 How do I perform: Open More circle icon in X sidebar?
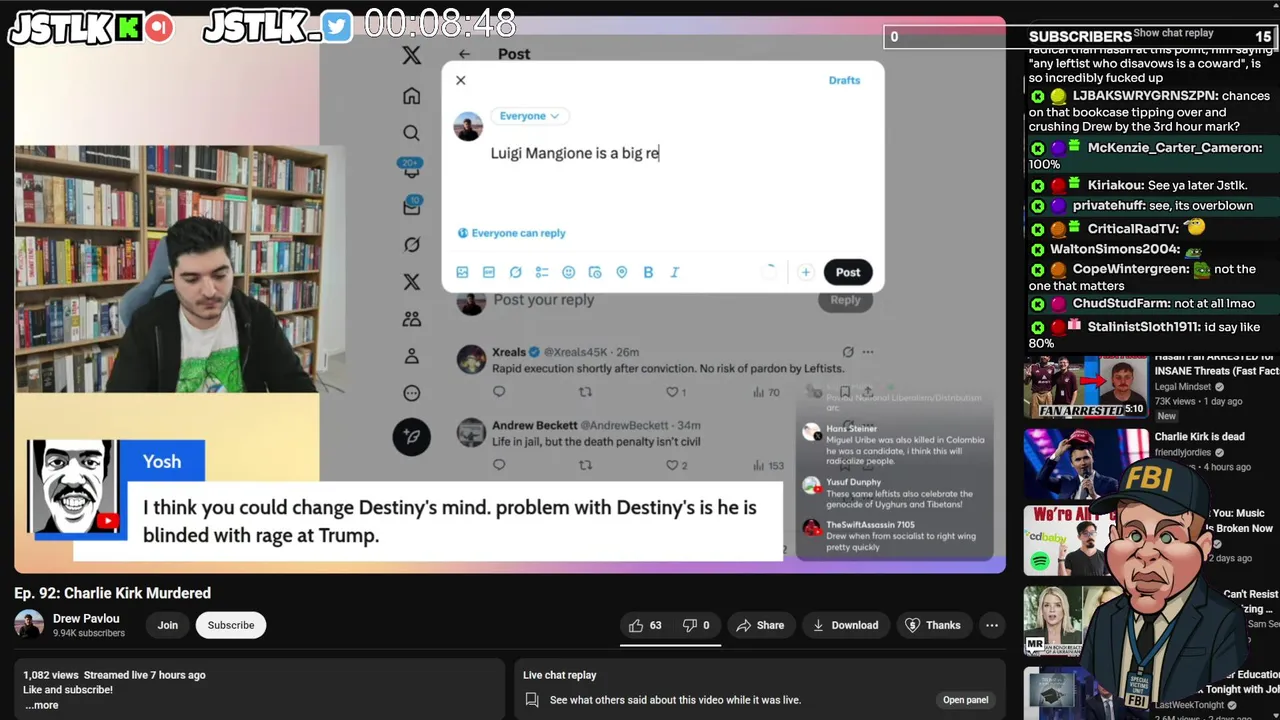coord(411,393)
